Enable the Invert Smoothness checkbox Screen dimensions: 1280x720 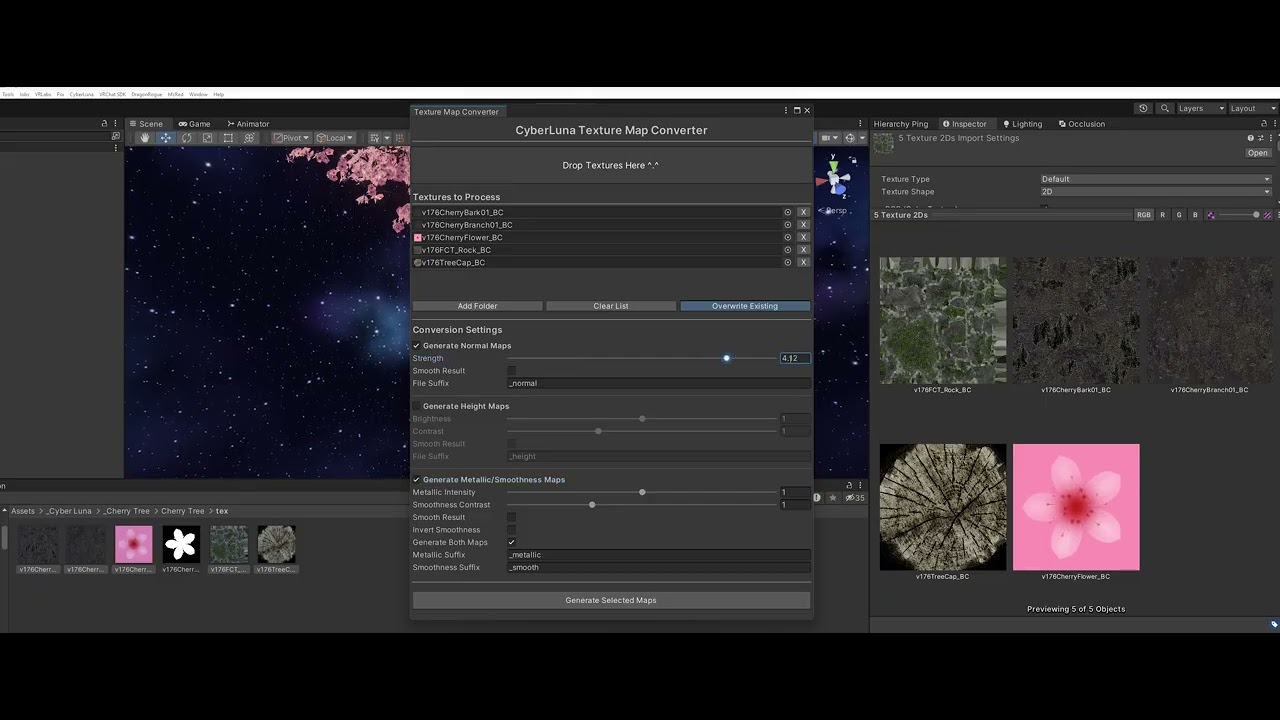[x=512, y=530]
